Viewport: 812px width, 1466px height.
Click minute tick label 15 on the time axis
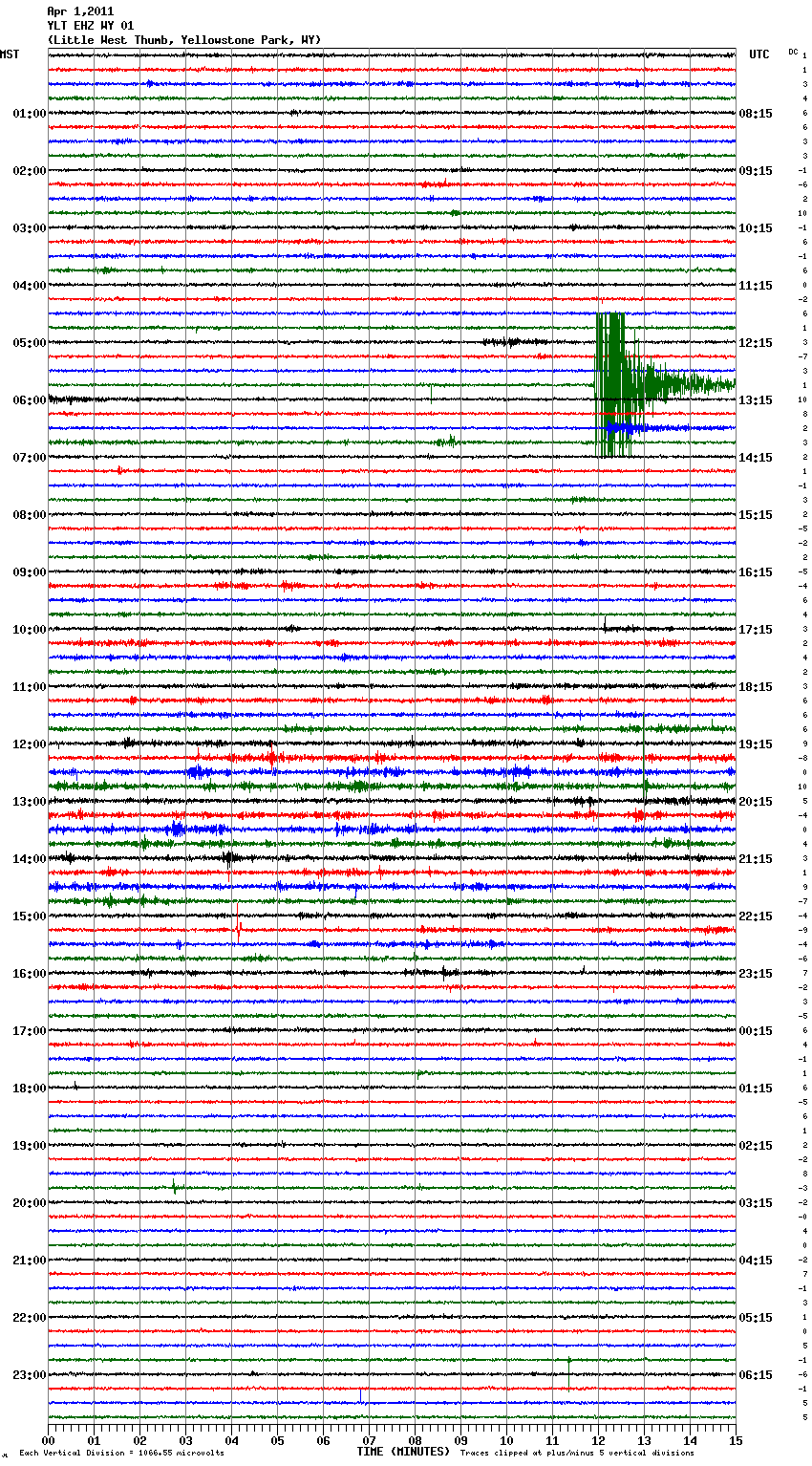(x=736, y=1440)
